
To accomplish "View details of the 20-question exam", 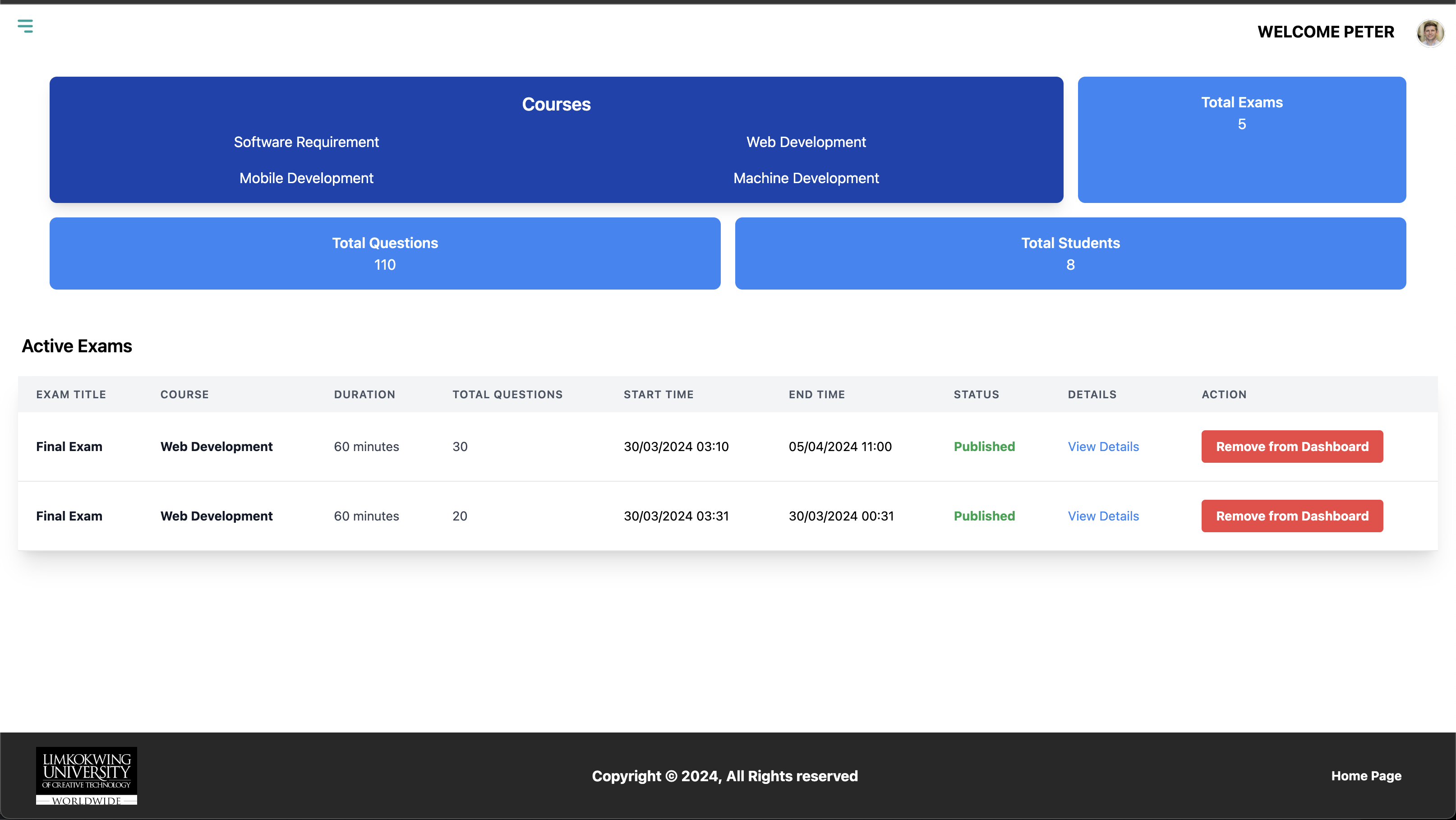I will click(1103, 516).
